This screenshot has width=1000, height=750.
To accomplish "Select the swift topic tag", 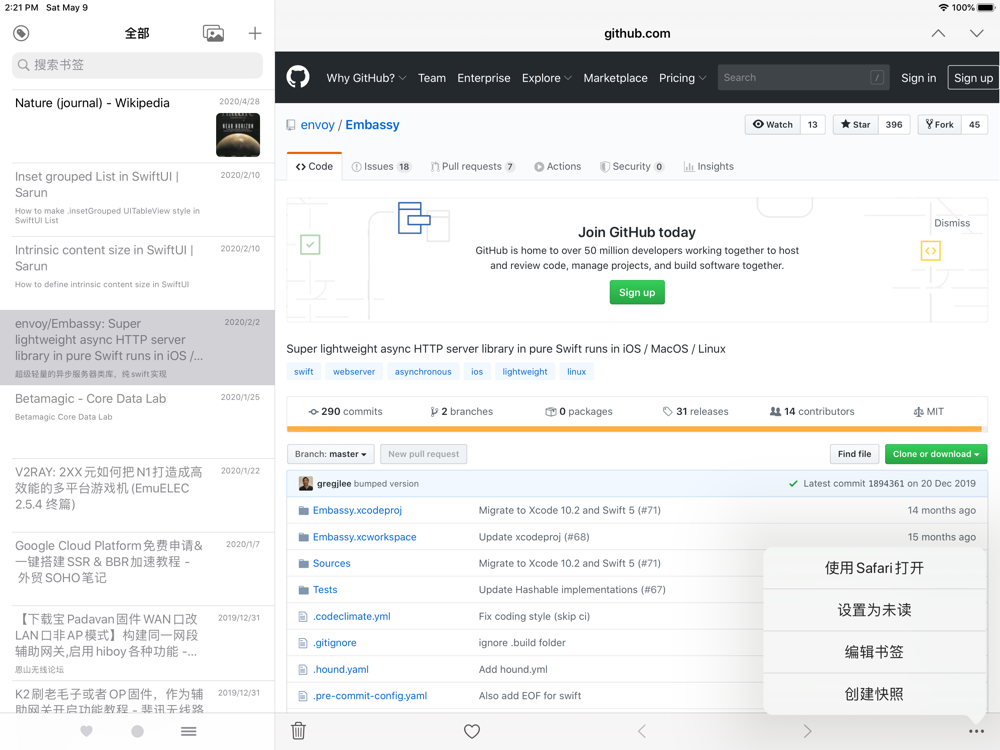I will (x=304, y=372).
